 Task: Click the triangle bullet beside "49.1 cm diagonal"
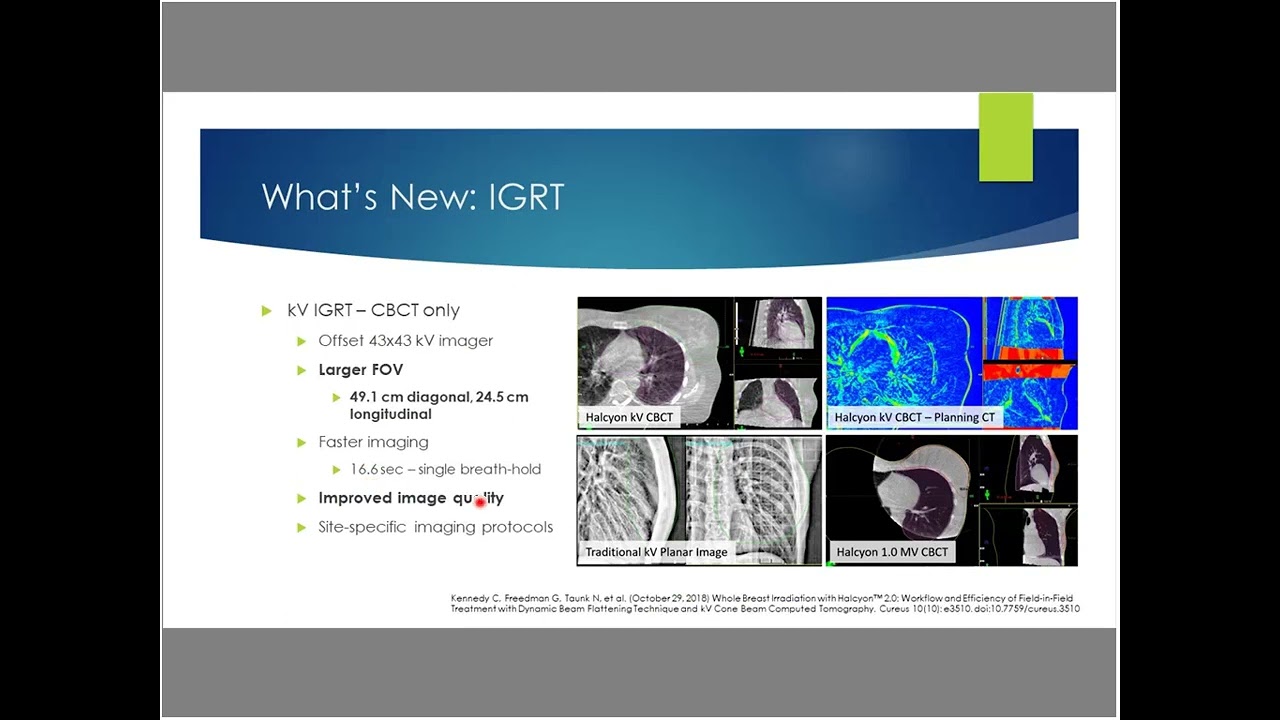click(x=337, y=397)
